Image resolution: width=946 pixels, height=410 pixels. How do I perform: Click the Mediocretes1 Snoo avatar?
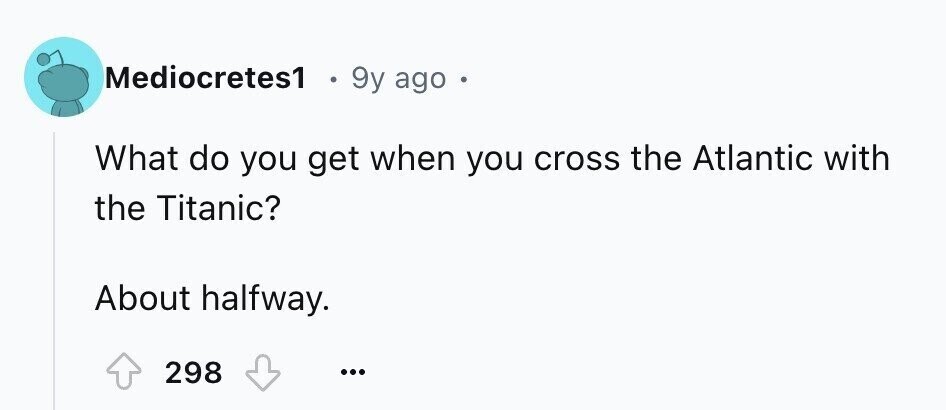click(63, 79)
